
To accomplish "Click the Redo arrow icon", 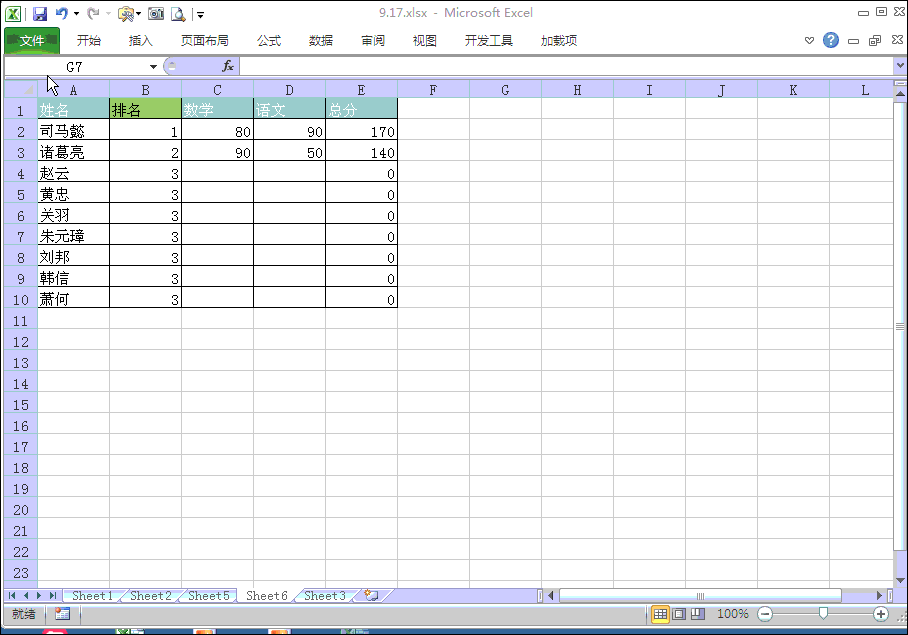I will click(93, 13).
